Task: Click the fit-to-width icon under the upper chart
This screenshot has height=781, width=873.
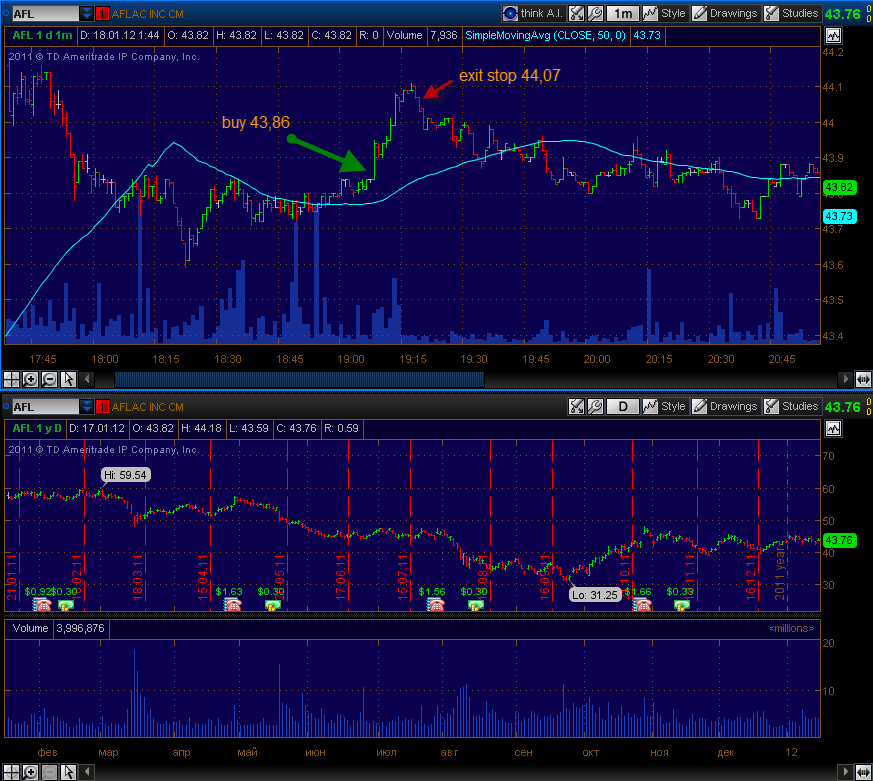Action: point(863,380)
